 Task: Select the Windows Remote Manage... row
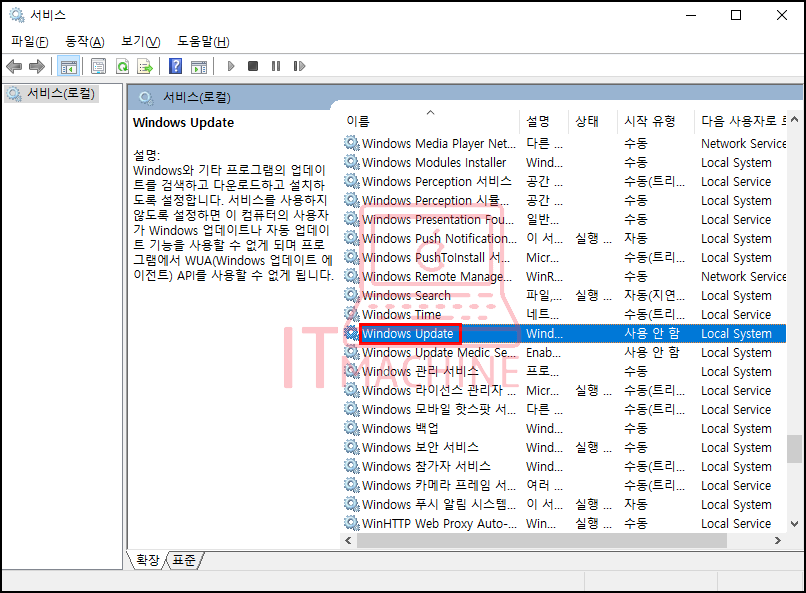click(x=564, y=276)
